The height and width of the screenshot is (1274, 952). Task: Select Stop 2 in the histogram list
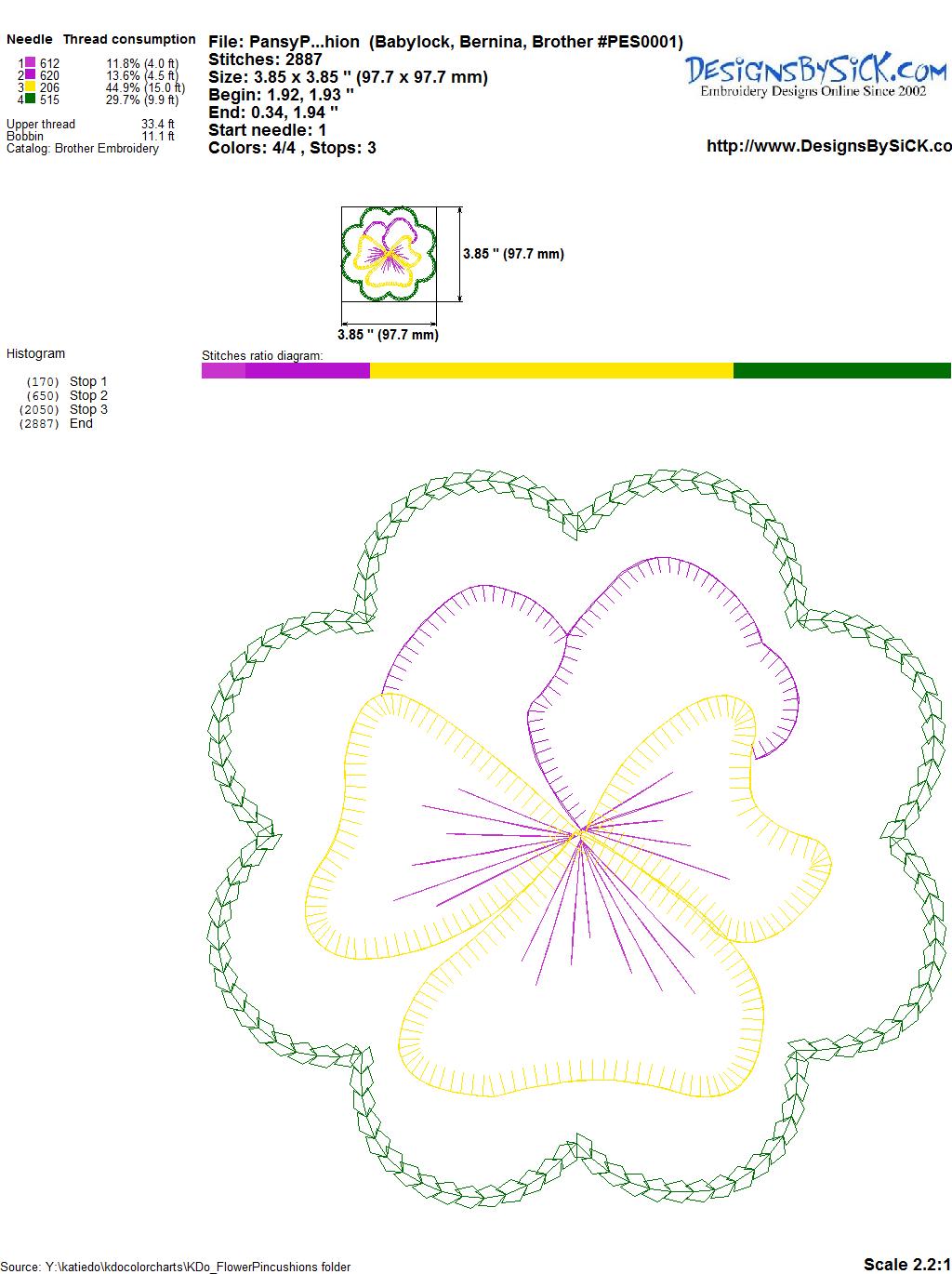88,395
